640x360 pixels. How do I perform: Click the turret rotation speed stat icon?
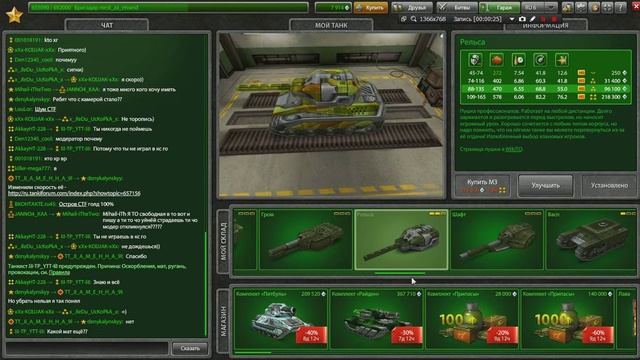(540, 60)
